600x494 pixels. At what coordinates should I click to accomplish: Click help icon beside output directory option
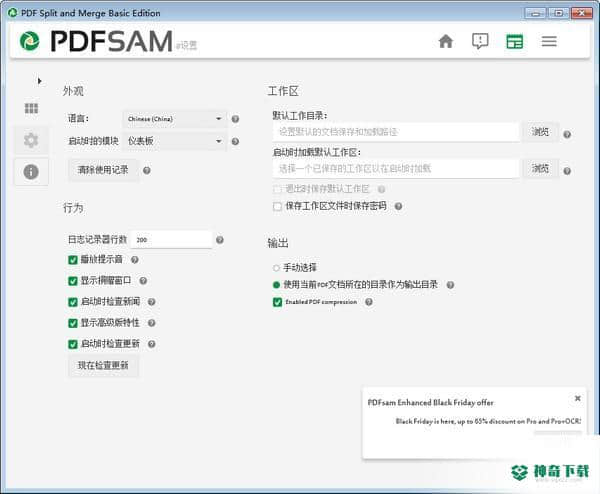click(x=450, y=285)
